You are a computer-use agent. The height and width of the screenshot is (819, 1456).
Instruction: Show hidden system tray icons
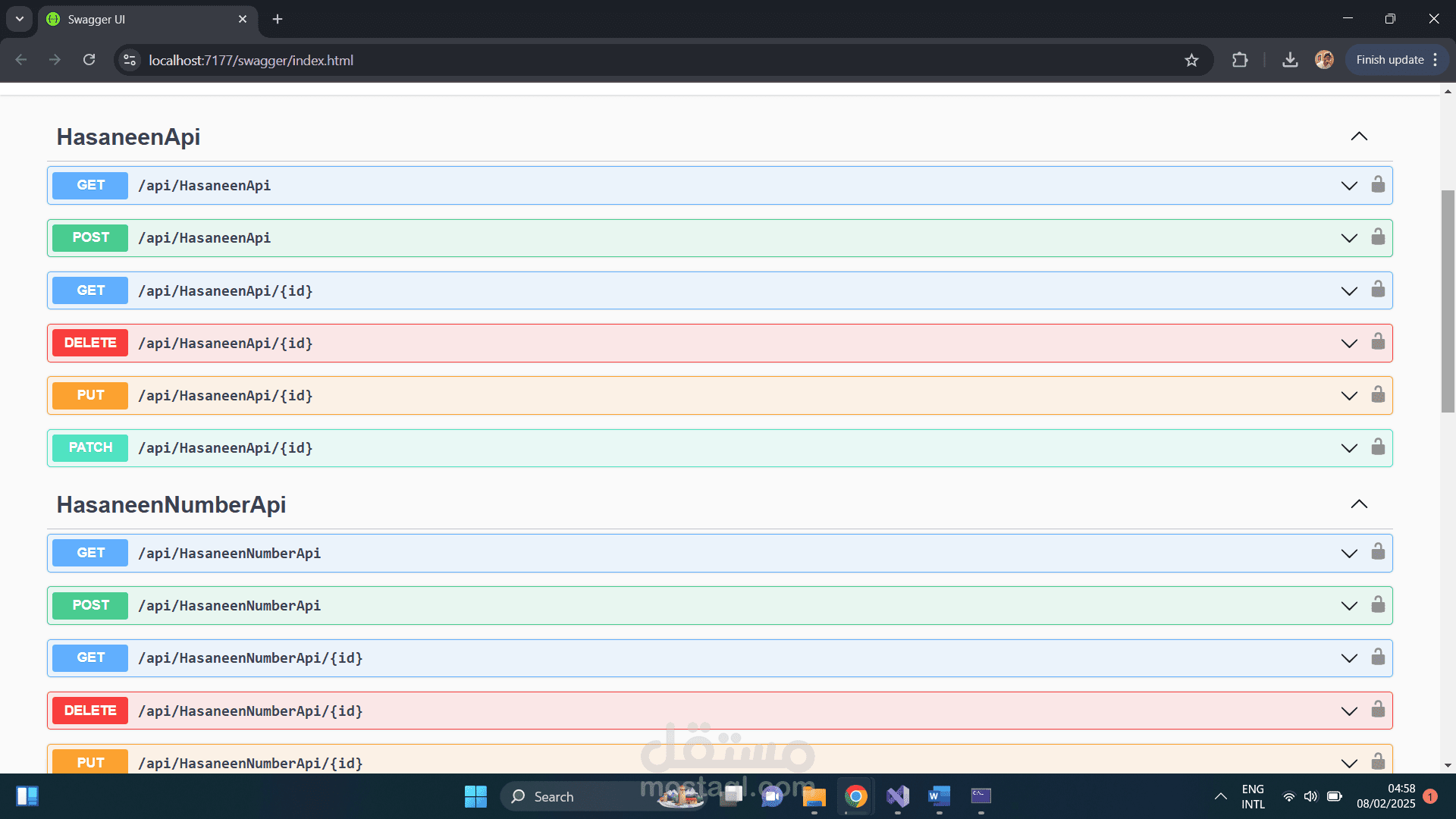(1220, 796)
